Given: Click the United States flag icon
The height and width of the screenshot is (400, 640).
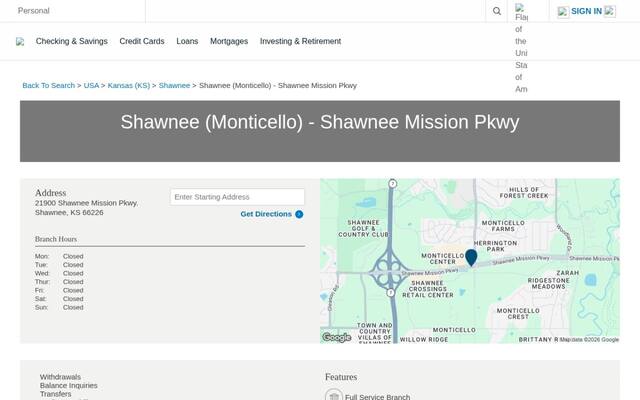Looking at the screenshot, I should pyautogui.click(x=520, y=7).
